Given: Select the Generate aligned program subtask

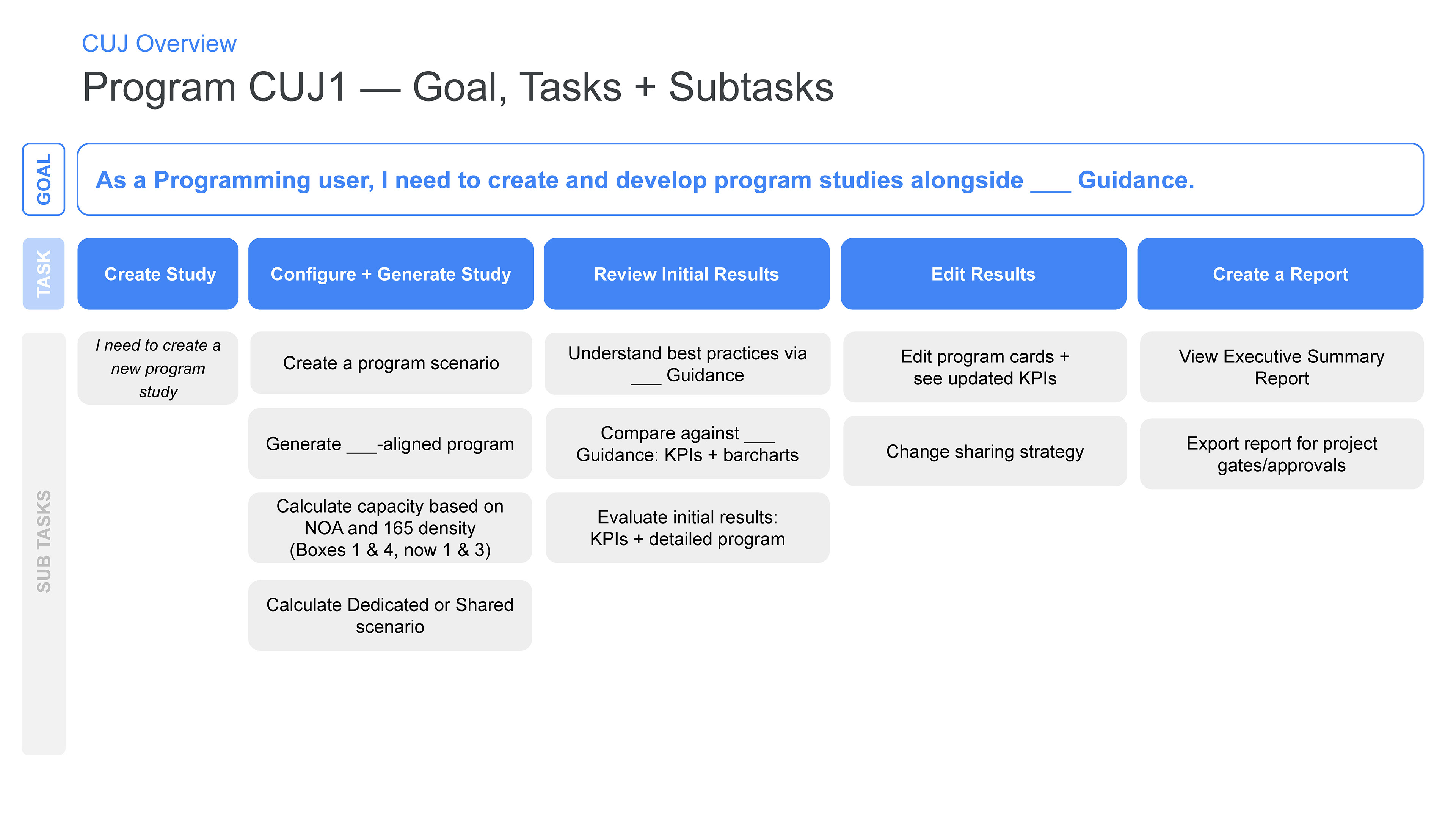Looking at the screenshot, I should 390,444.
